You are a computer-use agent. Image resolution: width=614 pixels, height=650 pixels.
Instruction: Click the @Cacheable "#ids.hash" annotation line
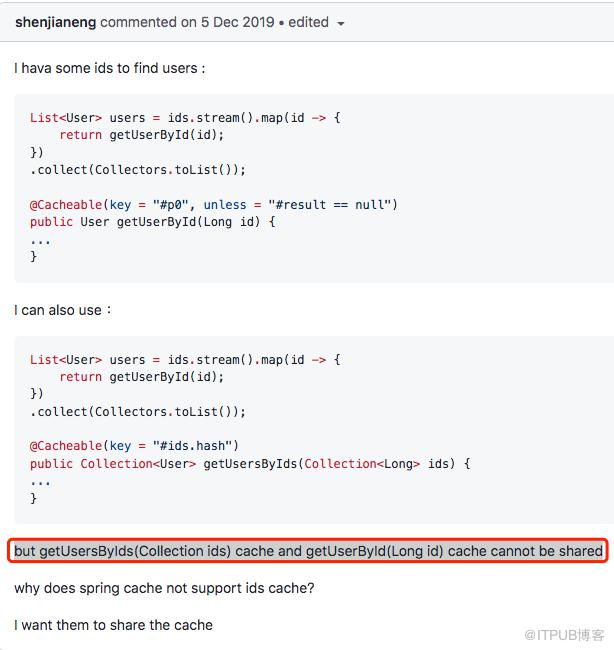click(134, 445)
